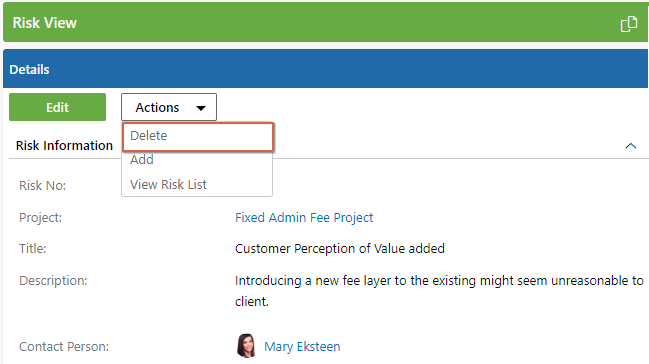
Task: Click the Actions dropdown arrow
Action: (201, 108)
